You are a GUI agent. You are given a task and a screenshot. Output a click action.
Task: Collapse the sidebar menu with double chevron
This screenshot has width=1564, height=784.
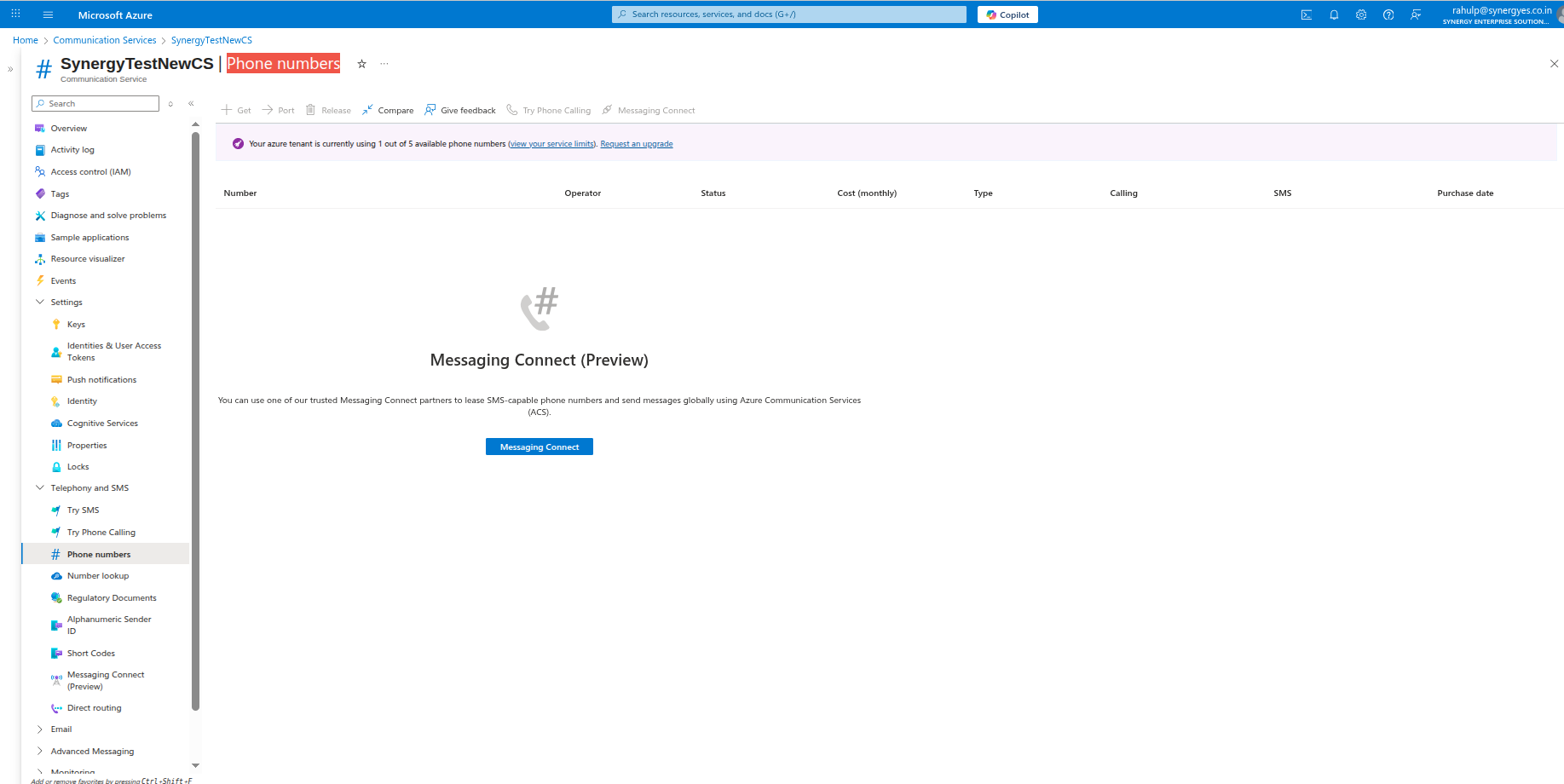click(x=191, y=103)
